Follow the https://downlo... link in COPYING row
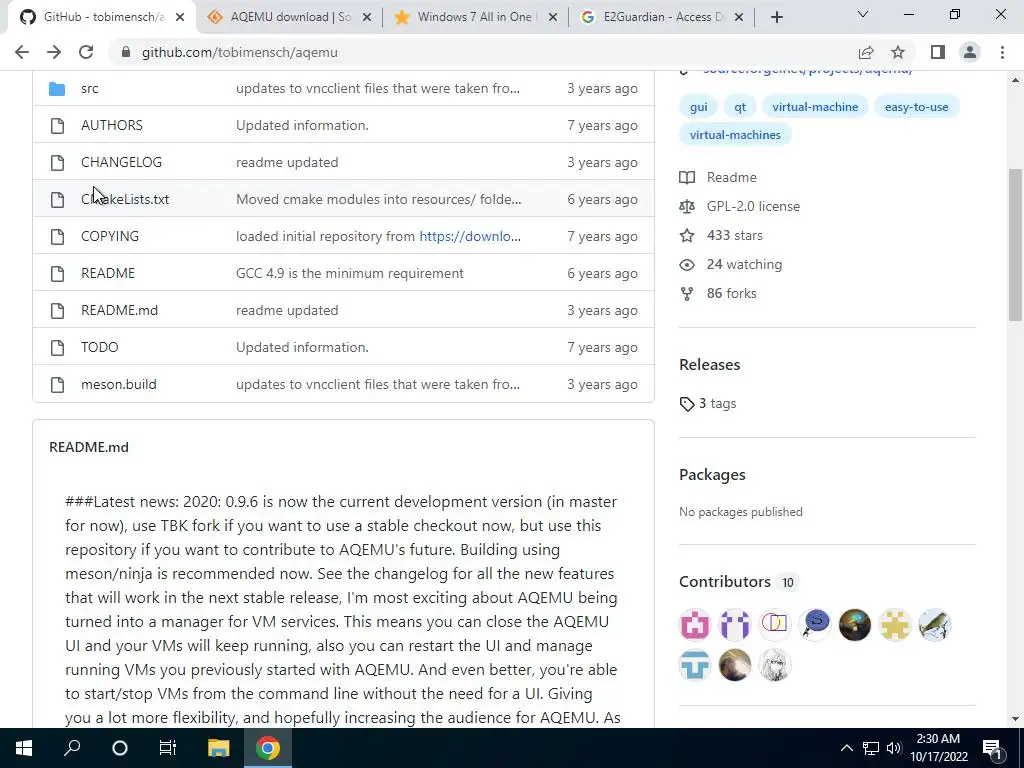 [470, 236]
